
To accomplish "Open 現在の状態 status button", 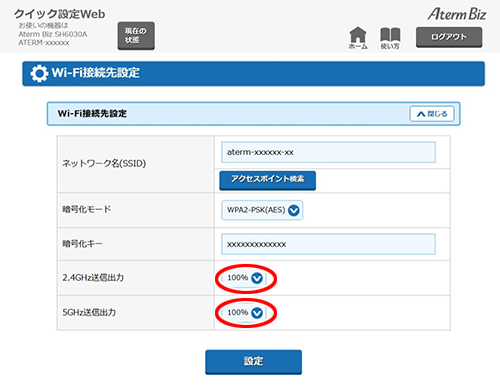I will pos(136,36).
